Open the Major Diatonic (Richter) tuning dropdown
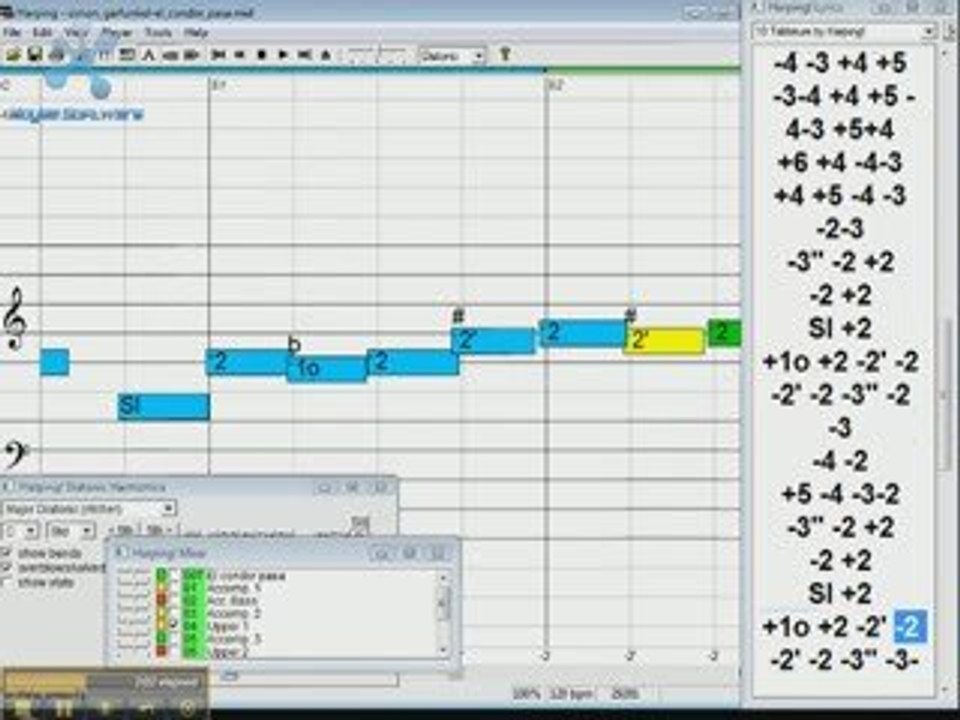Image resolution: width=960 pixels, height=720 pixels. (x=89, y=509)
